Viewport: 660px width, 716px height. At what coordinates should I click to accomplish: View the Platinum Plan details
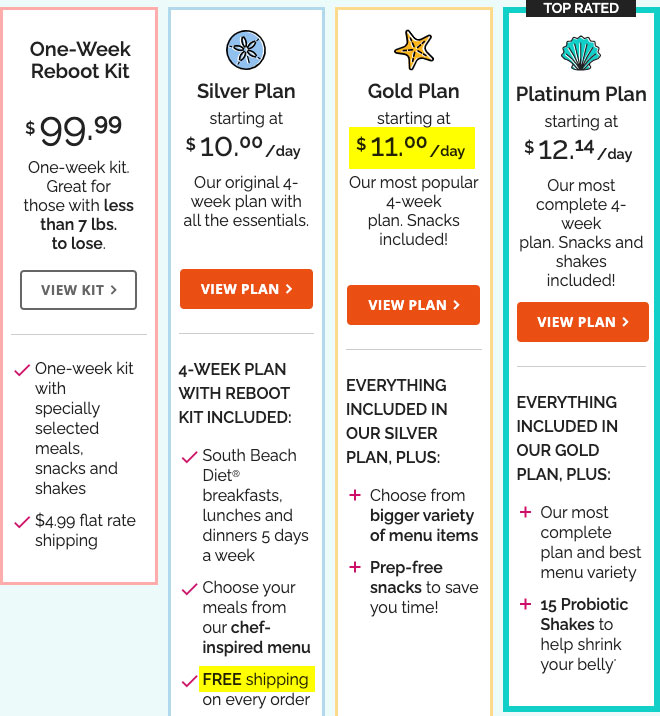[583, 322]
